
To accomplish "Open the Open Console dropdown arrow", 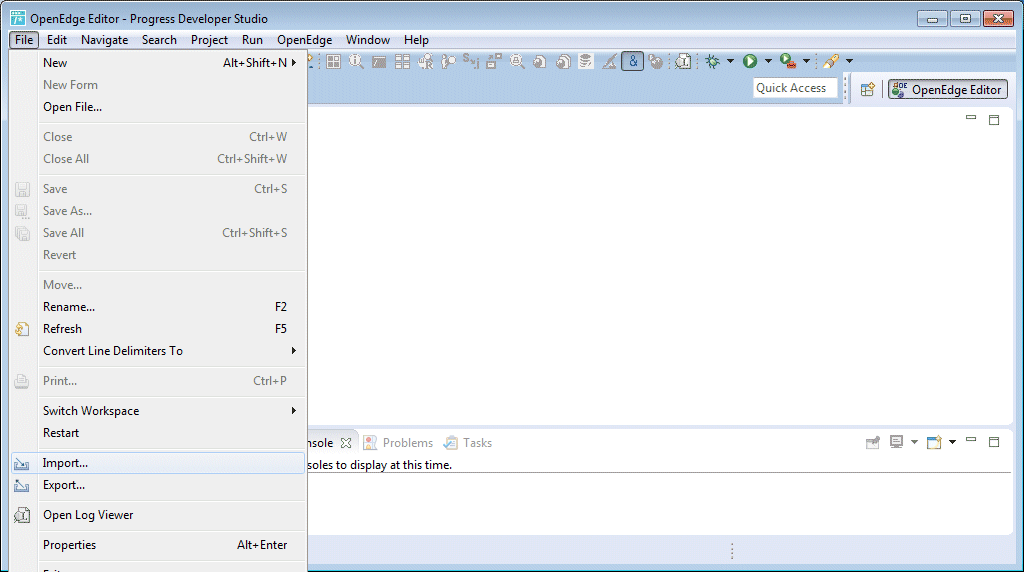I will (x=952, y=442).
